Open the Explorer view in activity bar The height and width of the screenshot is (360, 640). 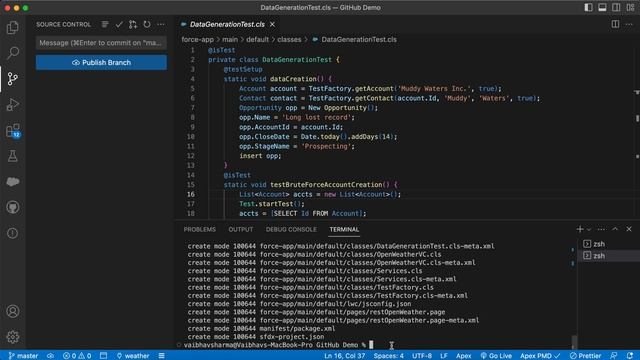(x=13, y=27)
